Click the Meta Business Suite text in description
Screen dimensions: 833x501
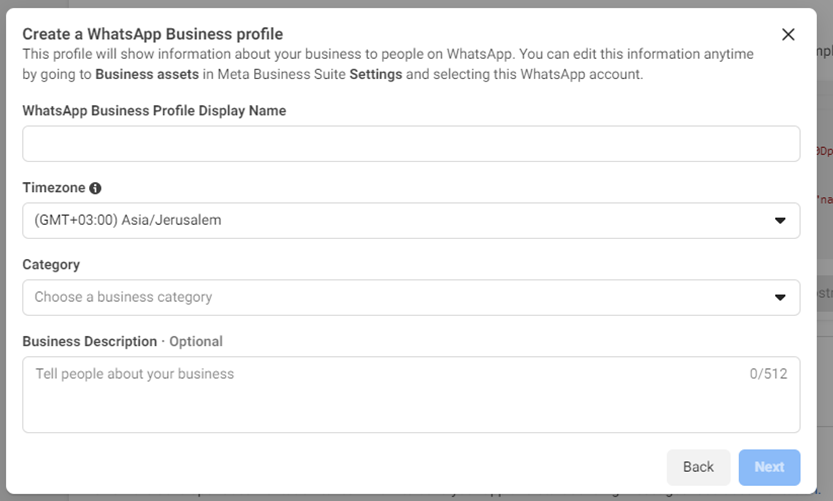point(282,74)
